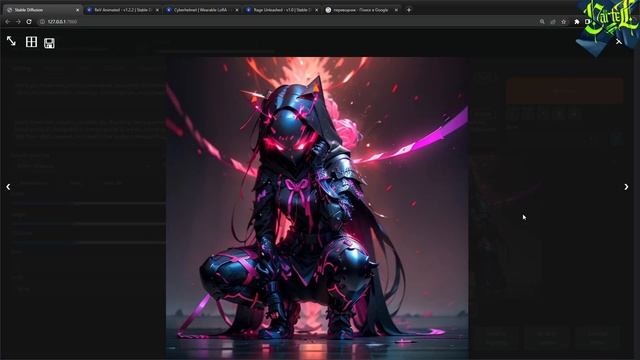This screenshot has height=360, width=640.
Task: Close the Stable Diffusion tab
Action: (x=78, y=10)
